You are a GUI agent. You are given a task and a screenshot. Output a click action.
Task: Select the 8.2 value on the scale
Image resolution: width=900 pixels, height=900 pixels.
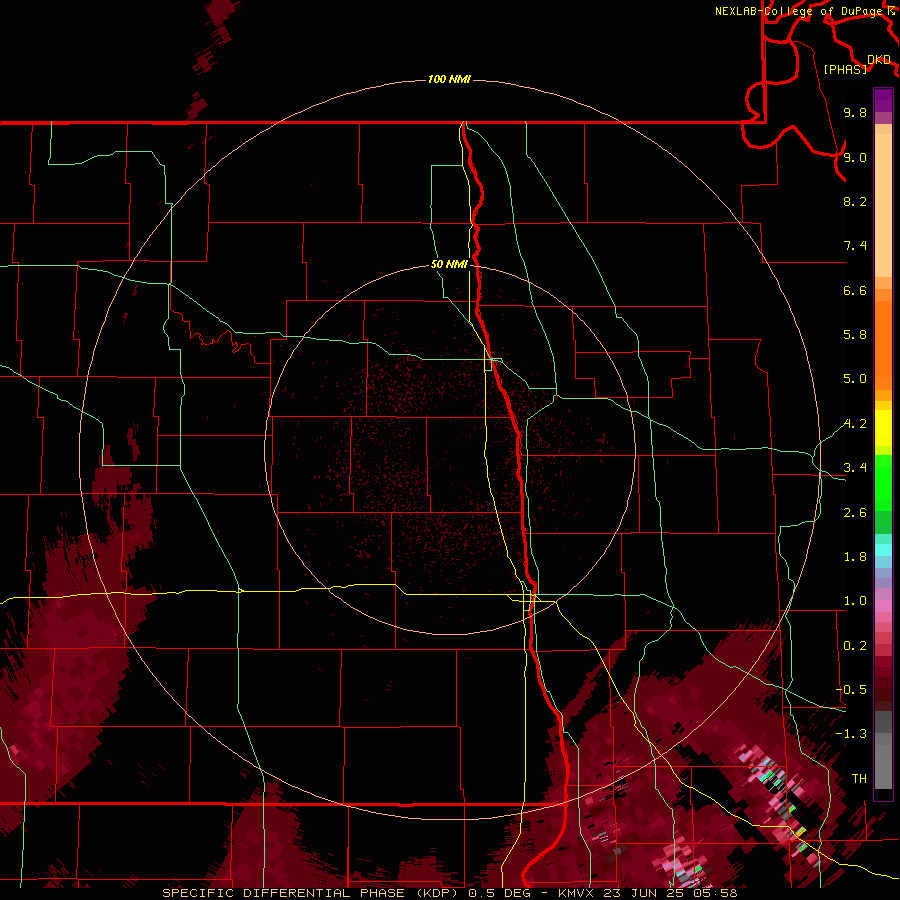pyautogui.click(x=855, y=201)
